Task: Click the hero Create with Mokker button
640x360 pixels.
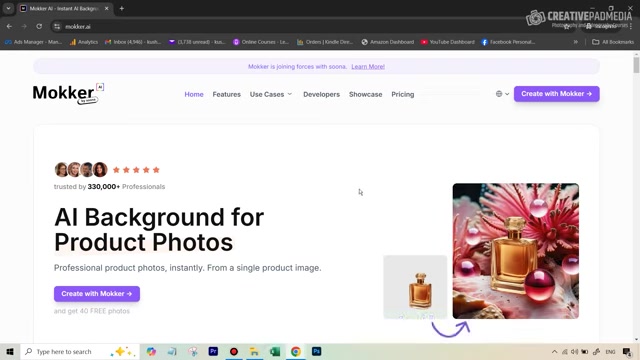Action: point(97,294)
